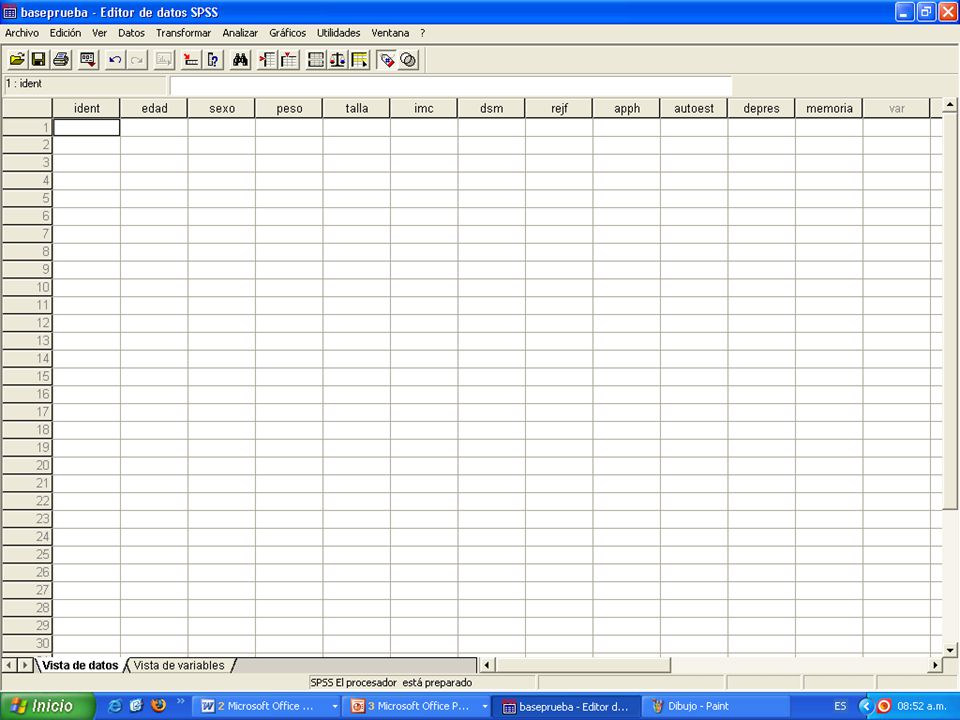Screen dimensions: 960x720
Task: Click the Insert variable toolbar icon
Action: [289, 60]
